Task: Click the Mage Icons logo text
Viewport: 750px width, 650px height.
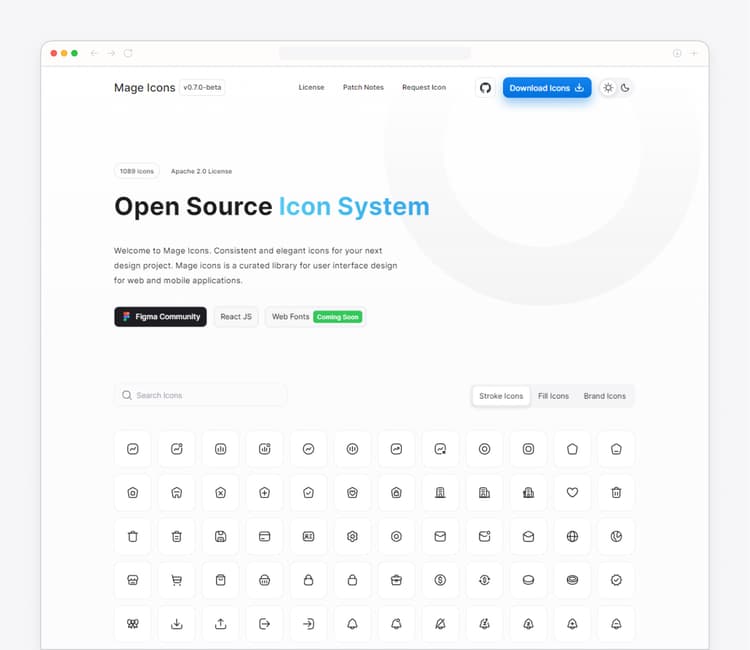Action: pyautogui.click(x=144, y=88)
